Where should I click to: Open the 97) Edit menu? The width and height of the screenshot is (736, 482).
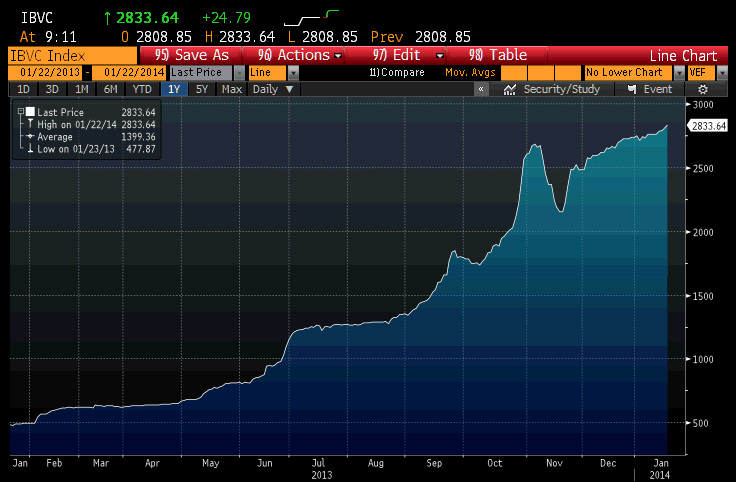point(396,55)
